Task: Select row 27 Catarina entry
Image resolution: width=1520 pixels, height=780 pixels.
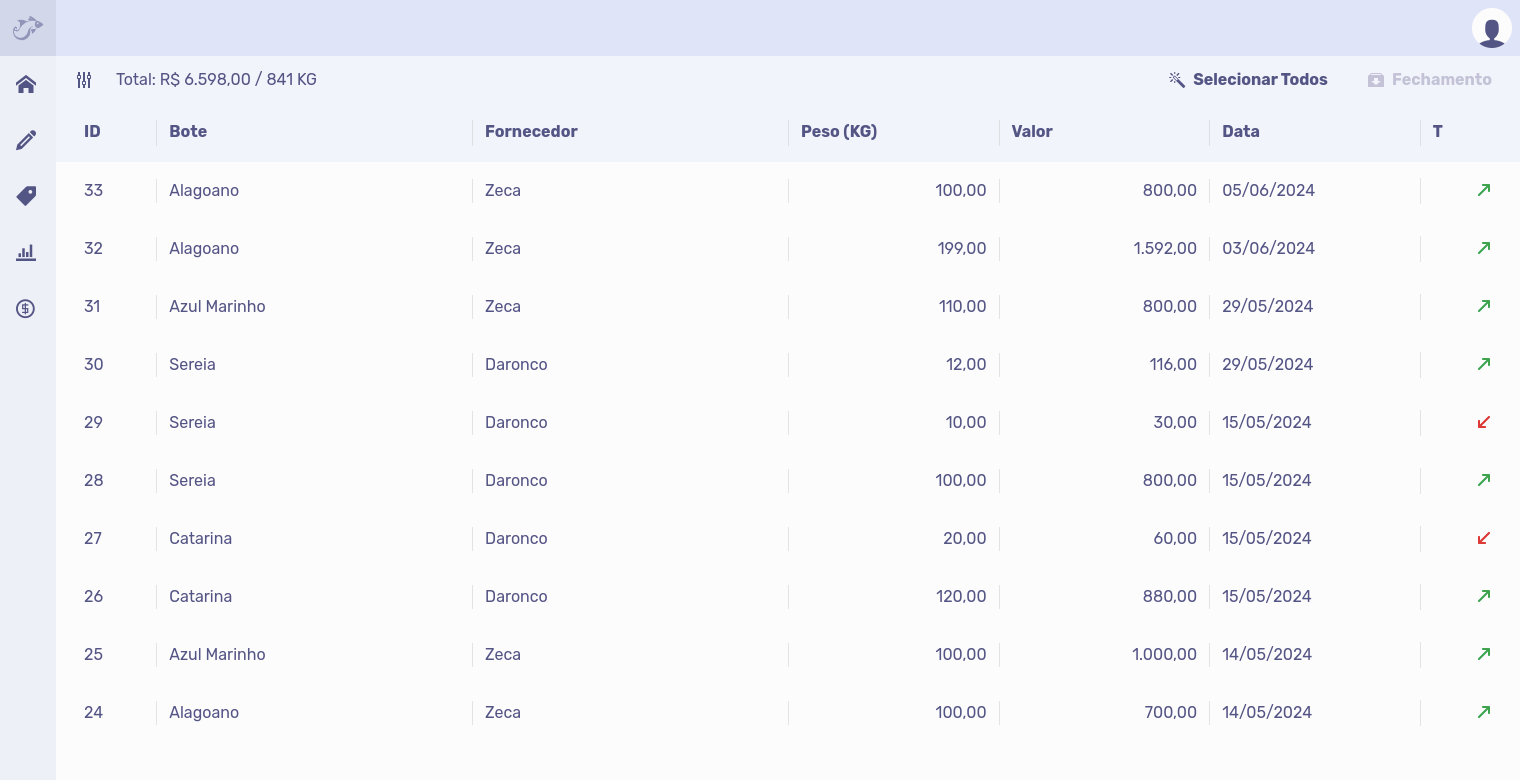Action: click(200, 538)
